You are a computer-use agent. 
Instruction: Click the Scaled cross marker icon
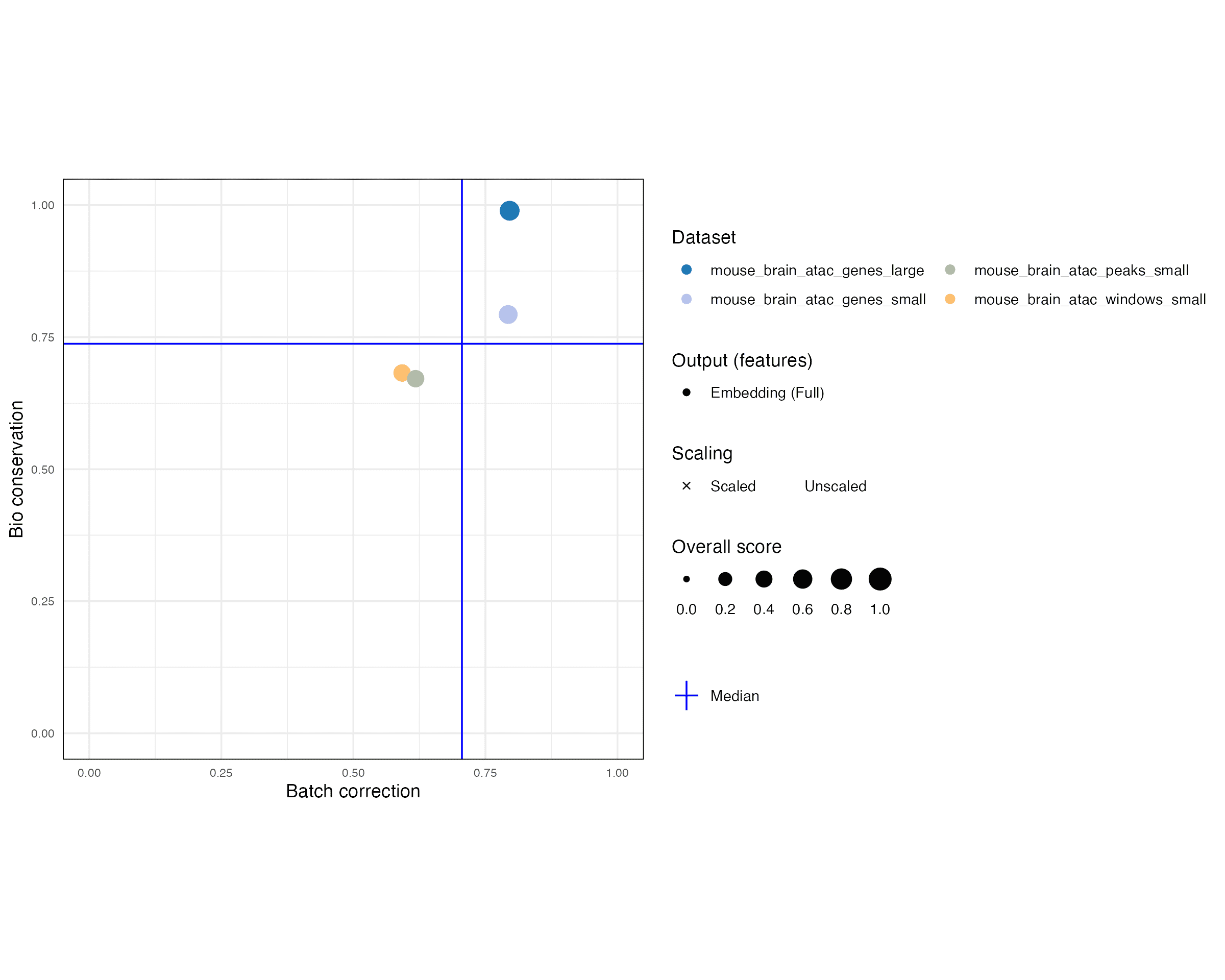687,486
